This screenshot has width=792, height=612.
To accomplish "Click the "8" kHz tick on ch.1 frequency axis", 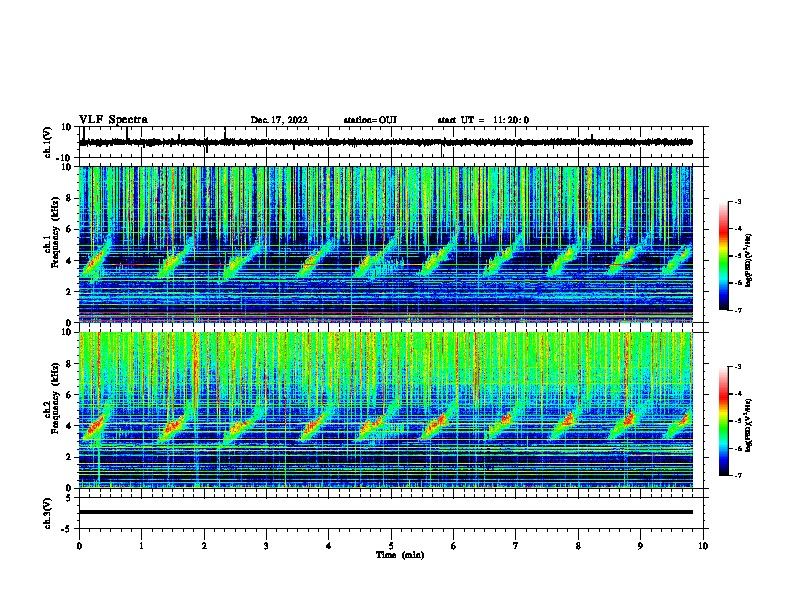I will pyautogui.click(x=69, y=198).
